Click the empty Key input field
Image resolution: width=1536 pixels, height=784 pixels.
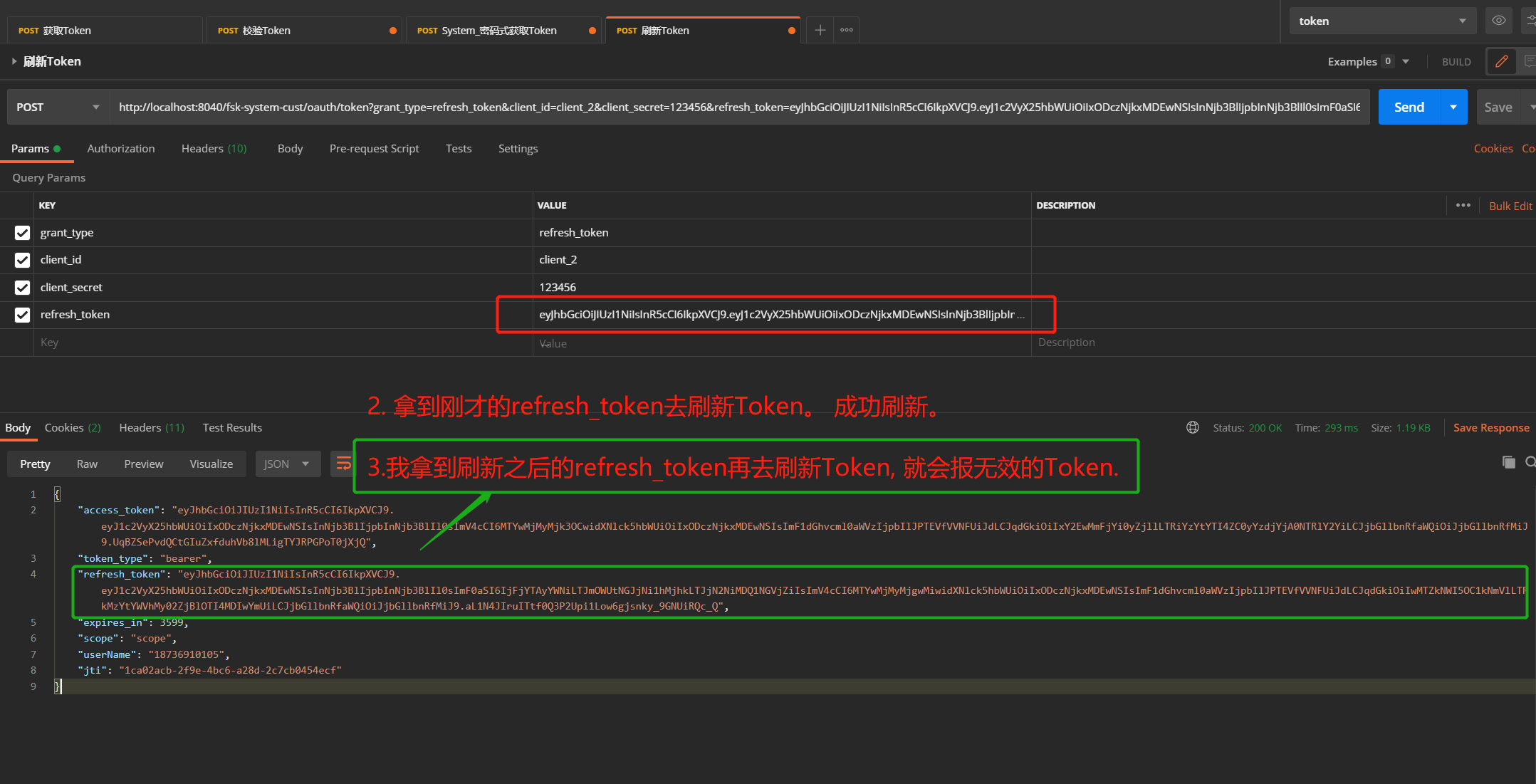pyautogui.click(x=283, y=343)
